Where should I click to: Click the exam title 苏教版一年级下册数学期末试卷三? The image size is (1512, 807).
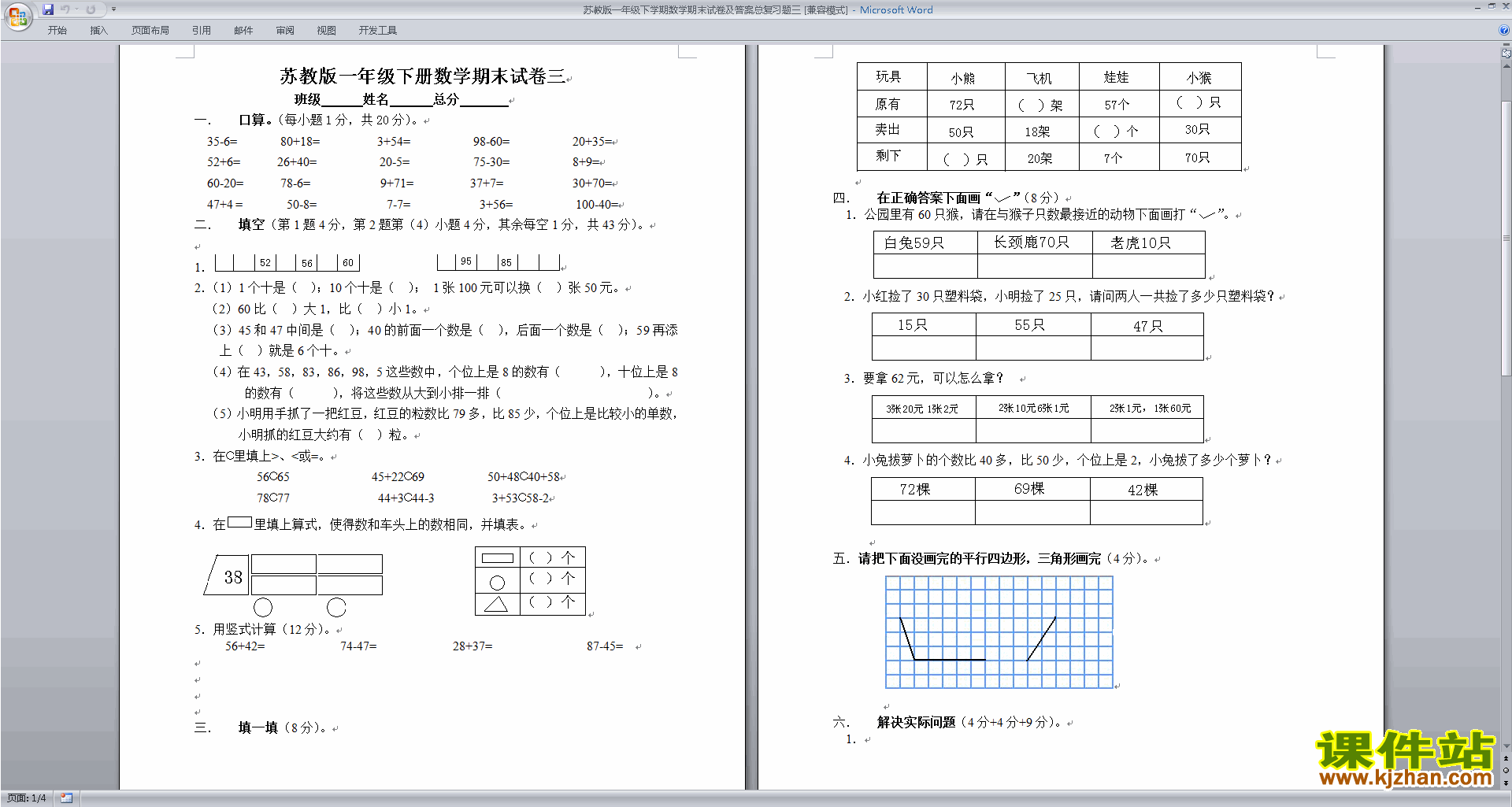click(x=423, y=76)
